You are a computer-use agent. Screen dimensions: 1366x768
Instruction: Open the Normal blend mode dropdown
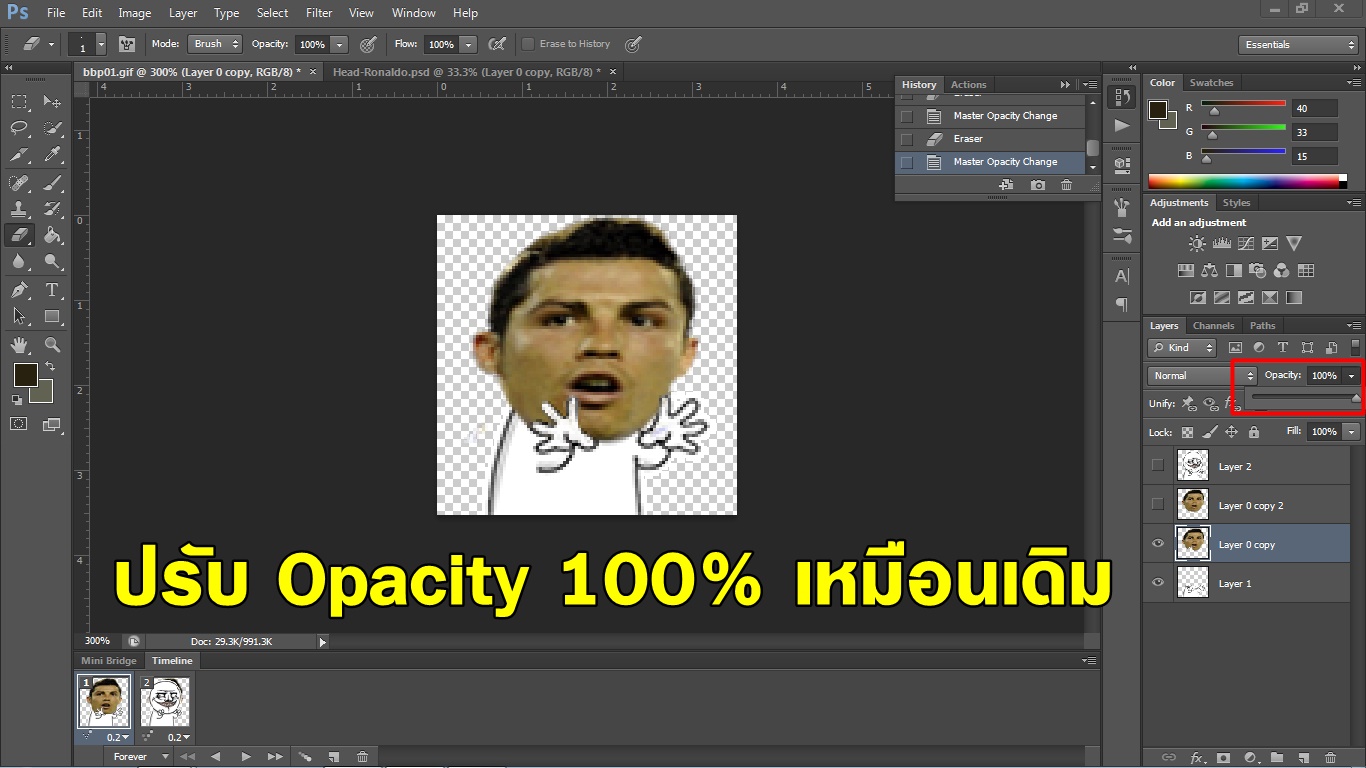pyautogui.click(x=1202, y=375)
